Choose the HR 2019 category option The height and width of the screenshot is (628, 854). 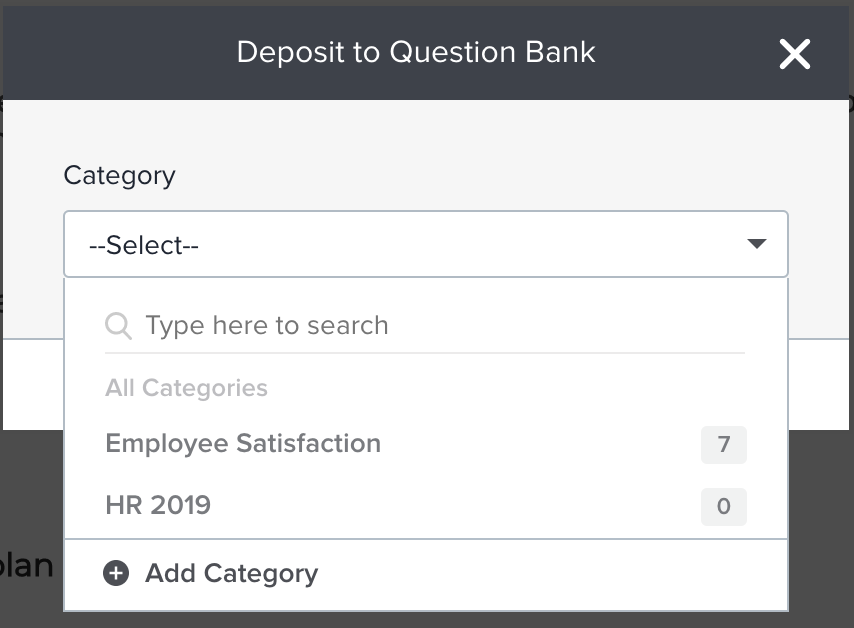pos(158,506)
